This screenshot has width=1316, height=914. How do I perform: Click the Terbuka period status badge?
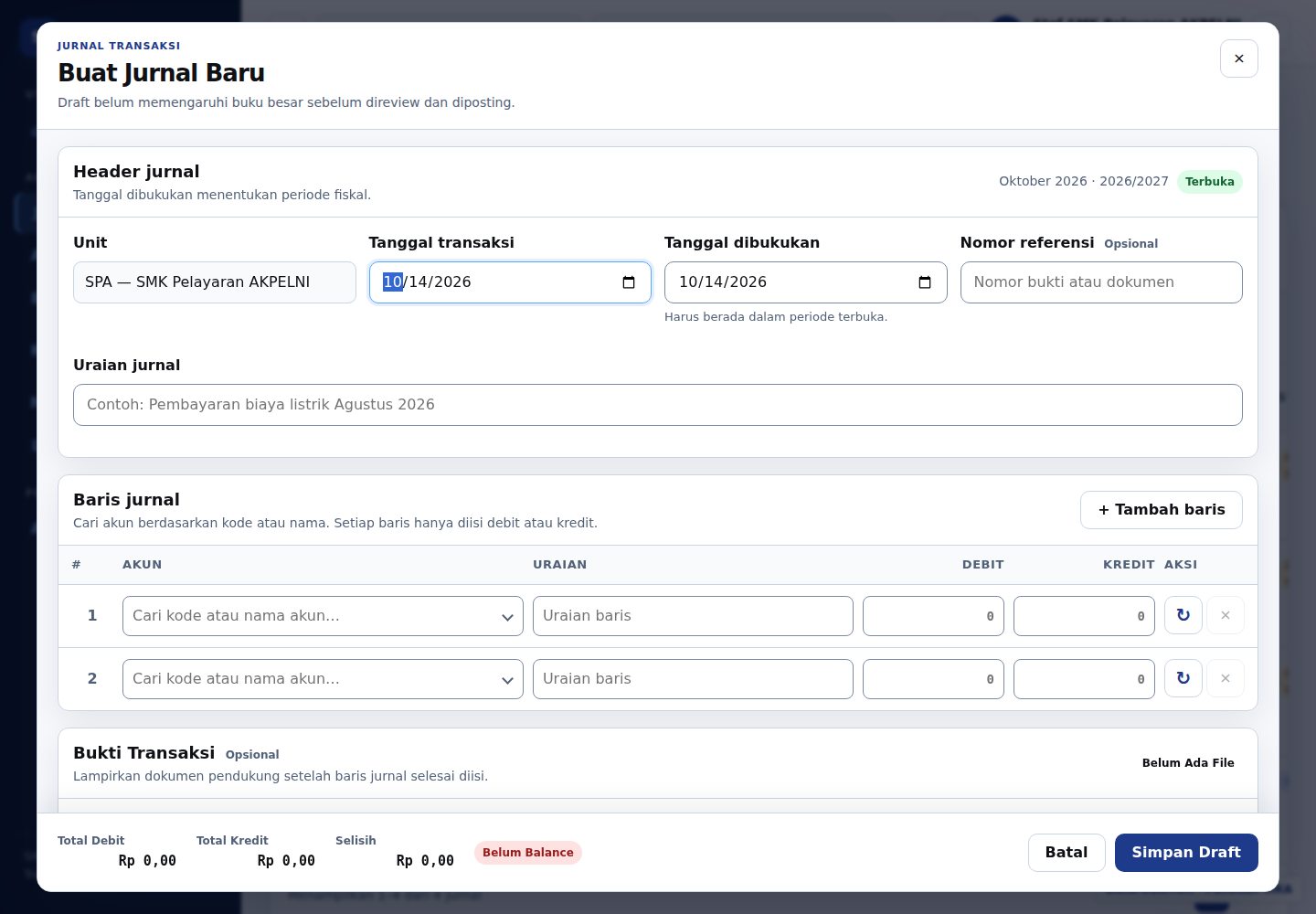[1209, 182]
